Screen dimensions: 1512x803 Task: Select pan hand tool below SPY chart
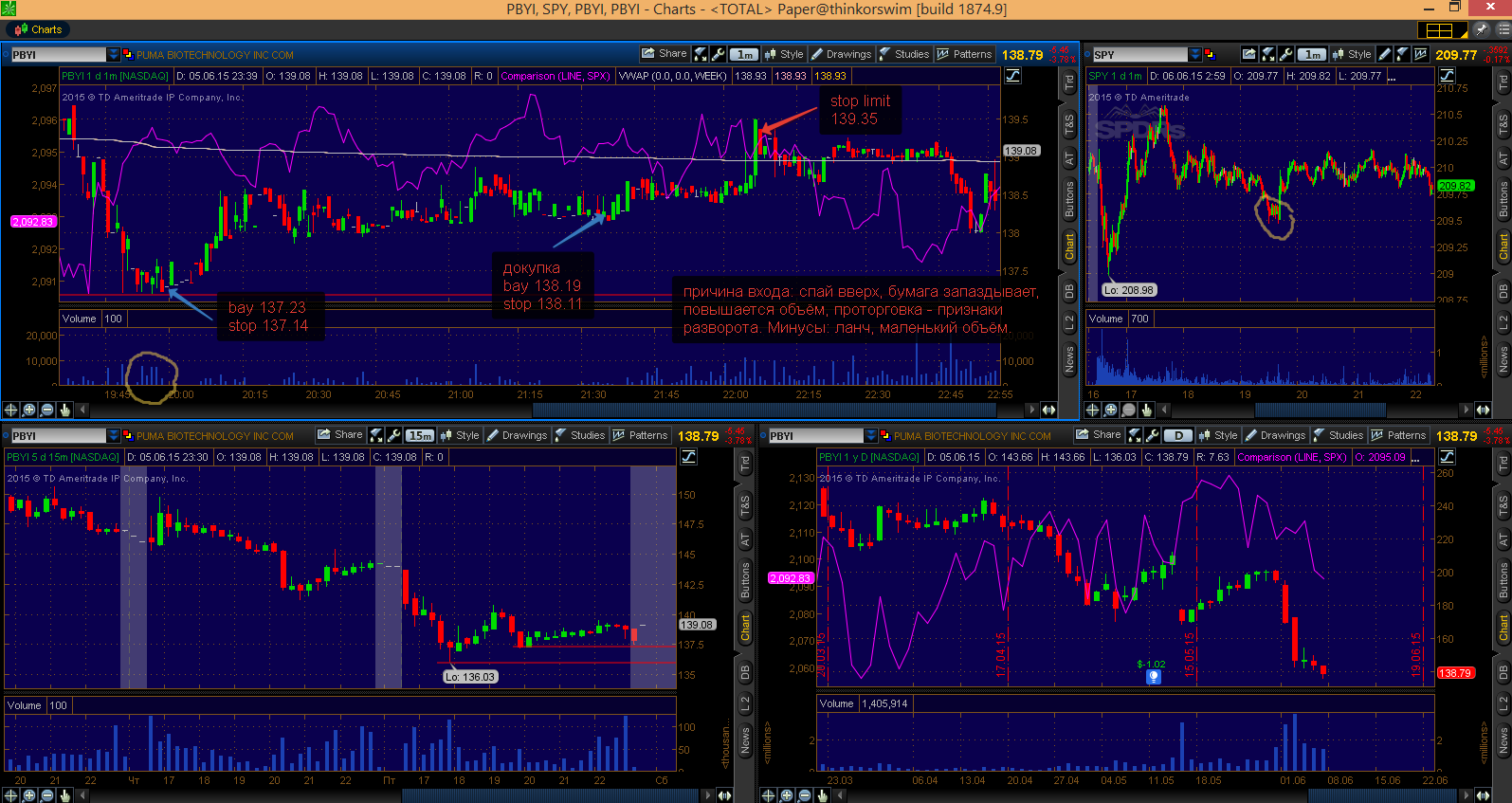pyautogui.click(x=1147, y=410)
